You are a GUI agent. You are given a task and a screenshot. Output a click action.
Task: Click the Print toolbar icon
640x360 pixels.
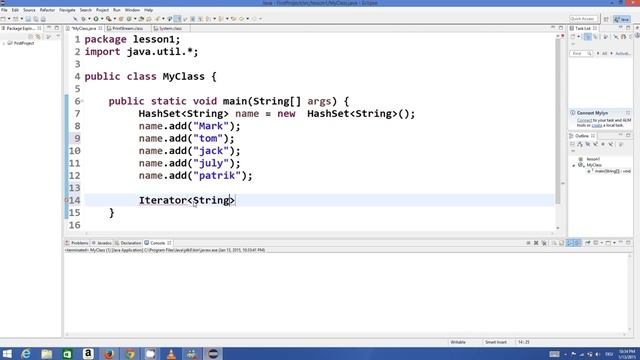tap(43, 19)
